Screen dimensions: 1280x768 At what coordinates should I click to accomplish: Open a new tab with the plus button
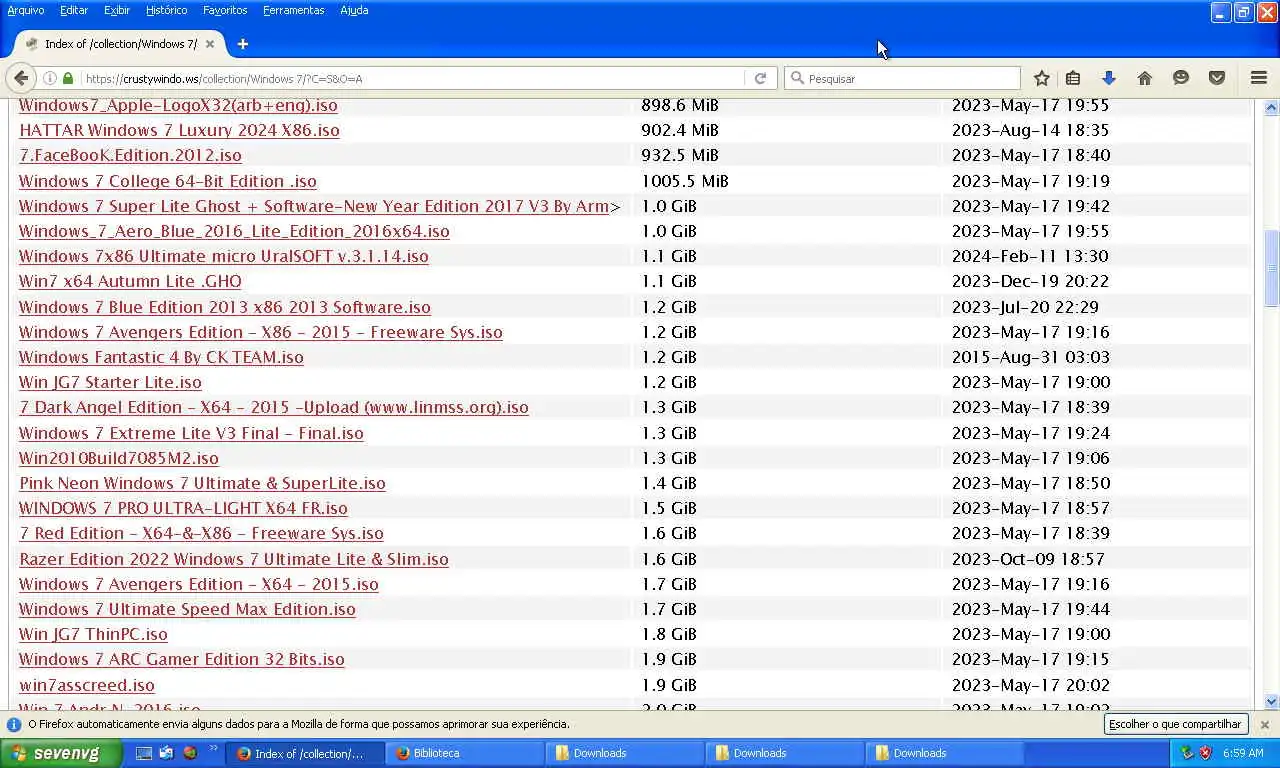pos(242,44)
